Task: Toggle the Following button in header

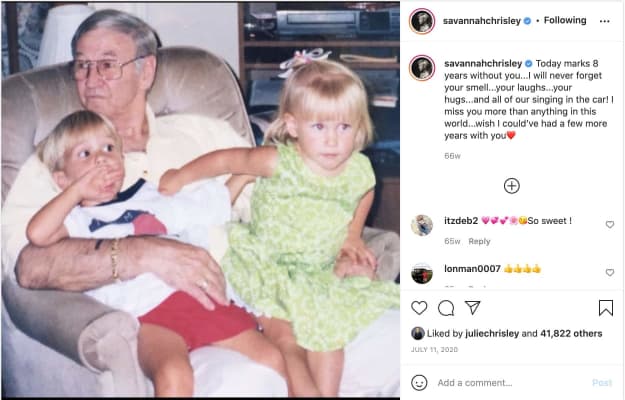Action: (565, 20)
